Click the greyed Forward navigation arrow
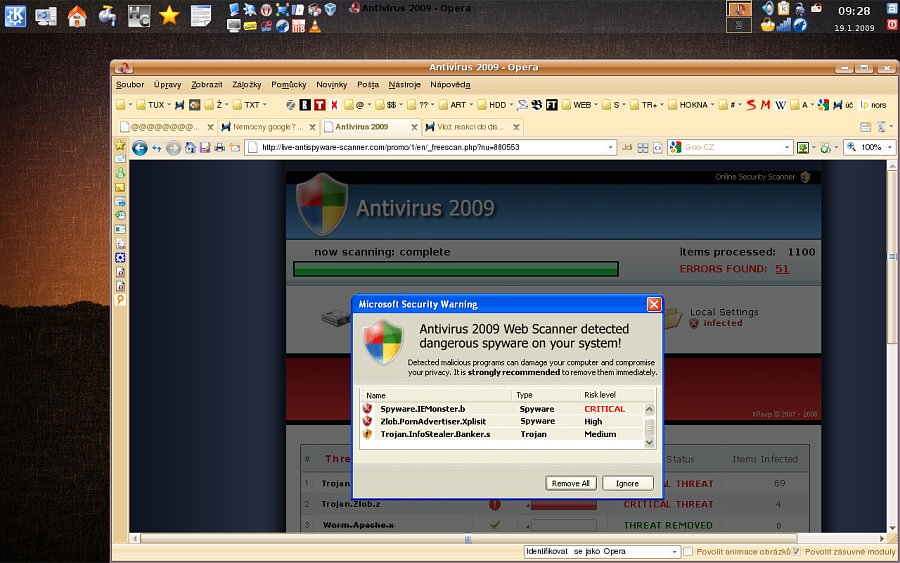 pos(173,148)
